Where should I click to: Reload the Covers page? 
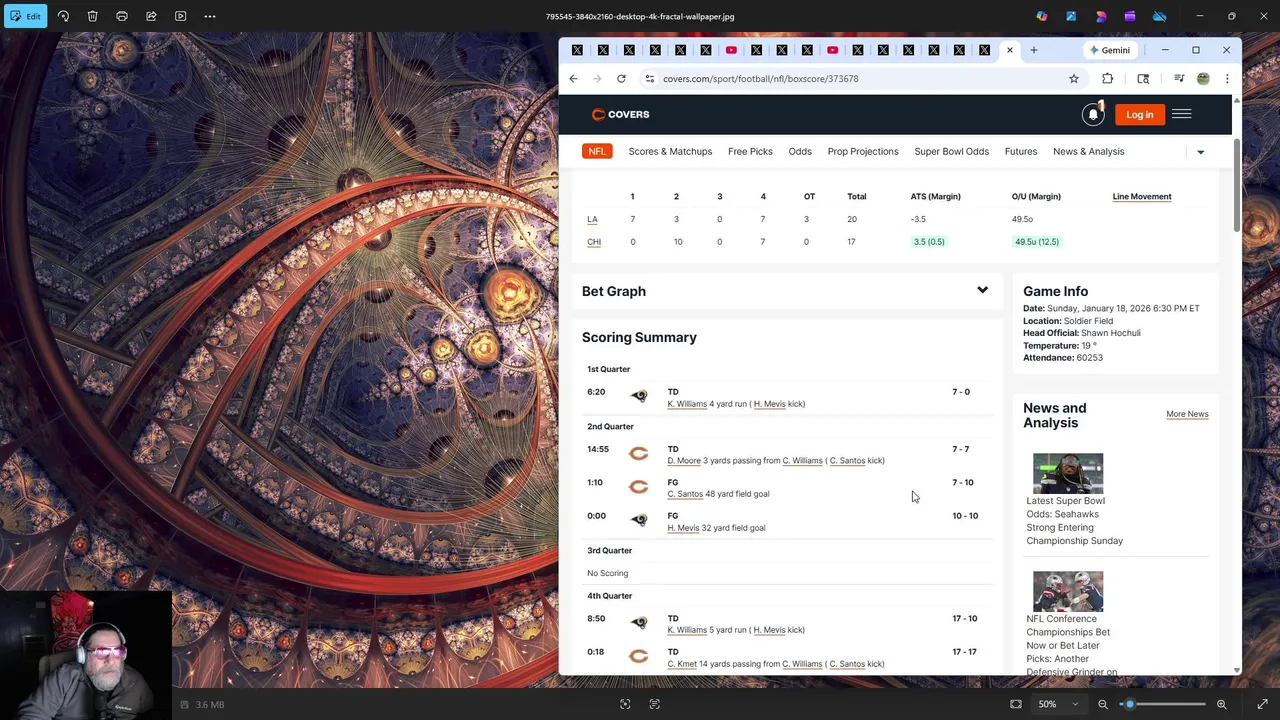point(621,79)
